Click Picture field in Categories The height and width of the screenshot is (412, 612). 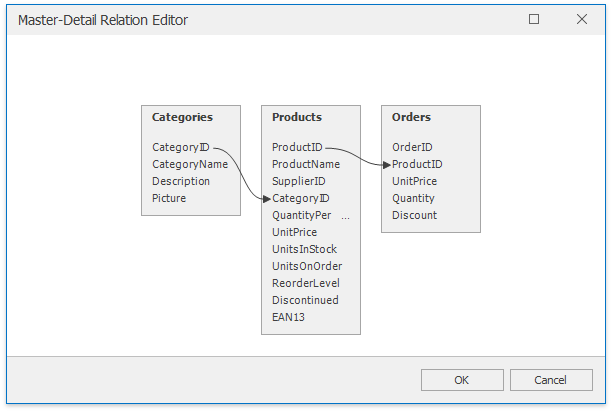(169, 198)
